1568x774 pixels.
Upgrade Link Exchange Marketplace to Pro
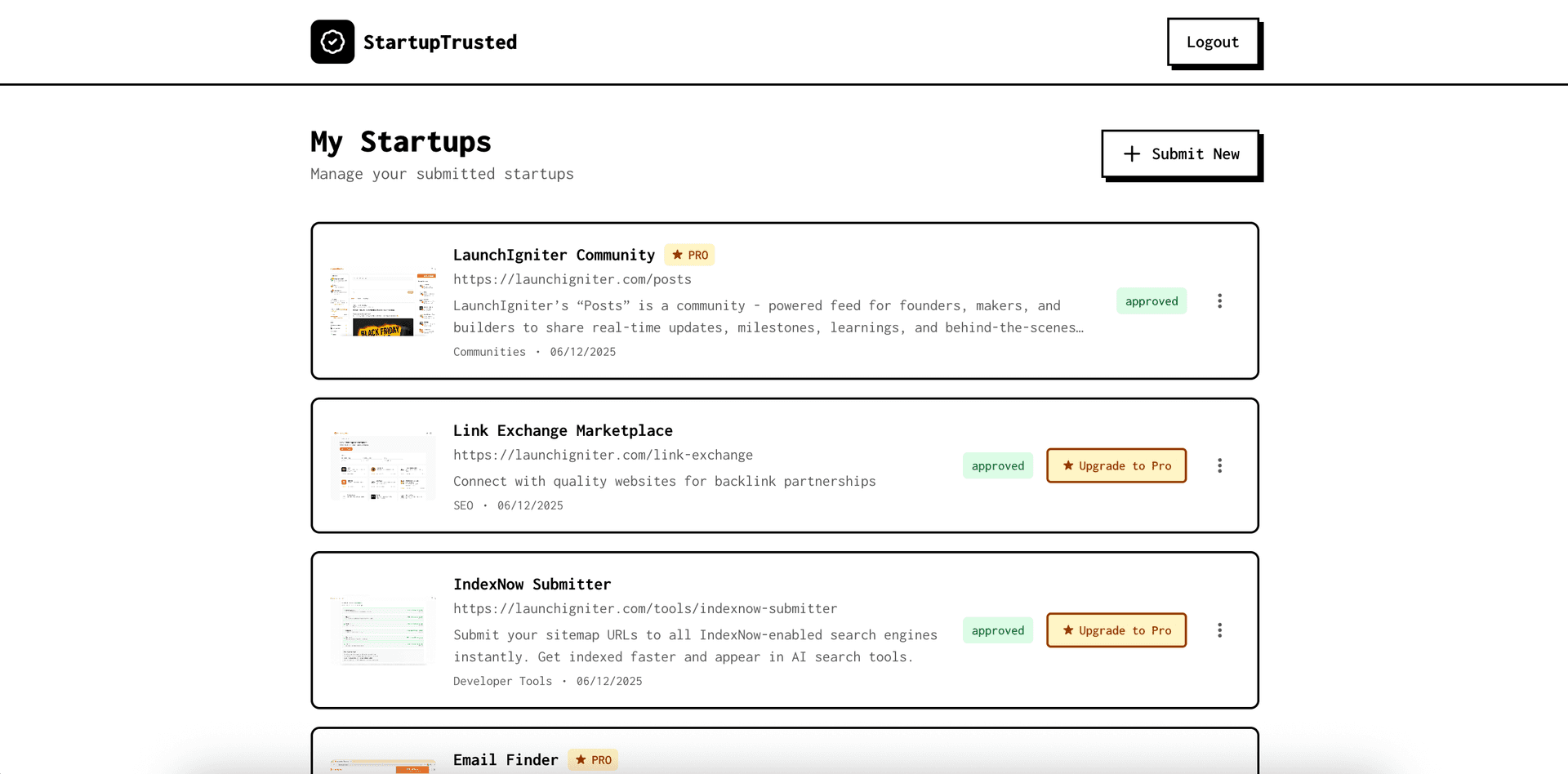click(1116, 465)
